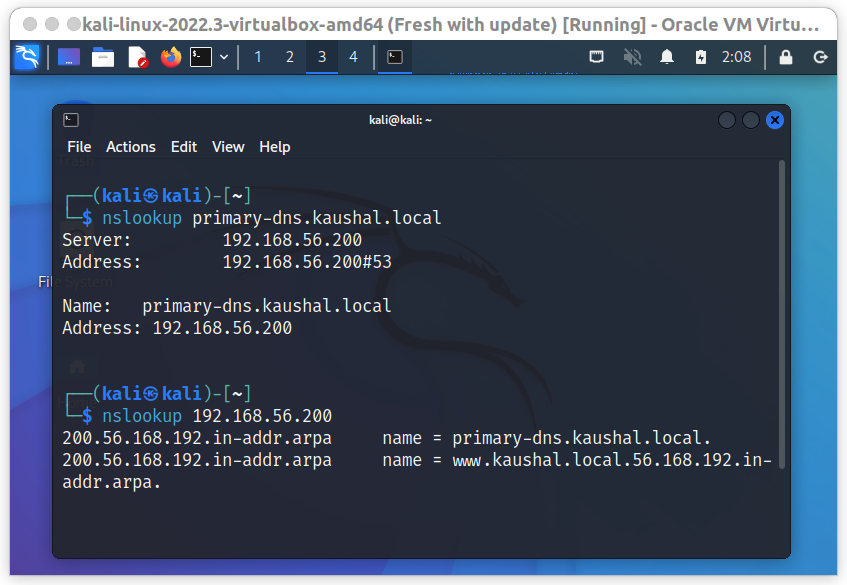Open the terminal window menu icon top-left
Screen dimensions: 847x585
(x=71, y=119)
